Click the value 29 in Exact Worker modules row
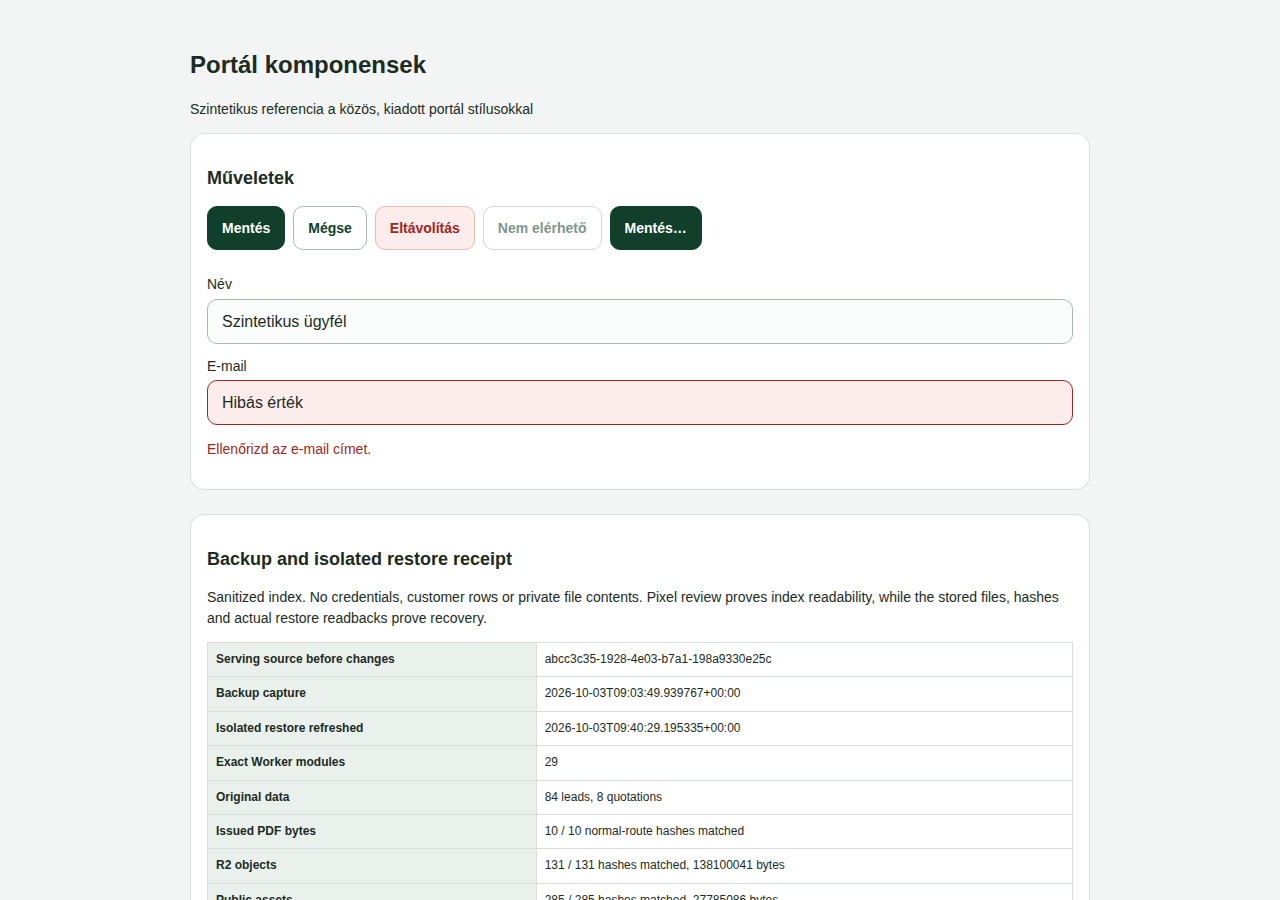This screenshot has height=900, width=1280. (x=551, y=762)
